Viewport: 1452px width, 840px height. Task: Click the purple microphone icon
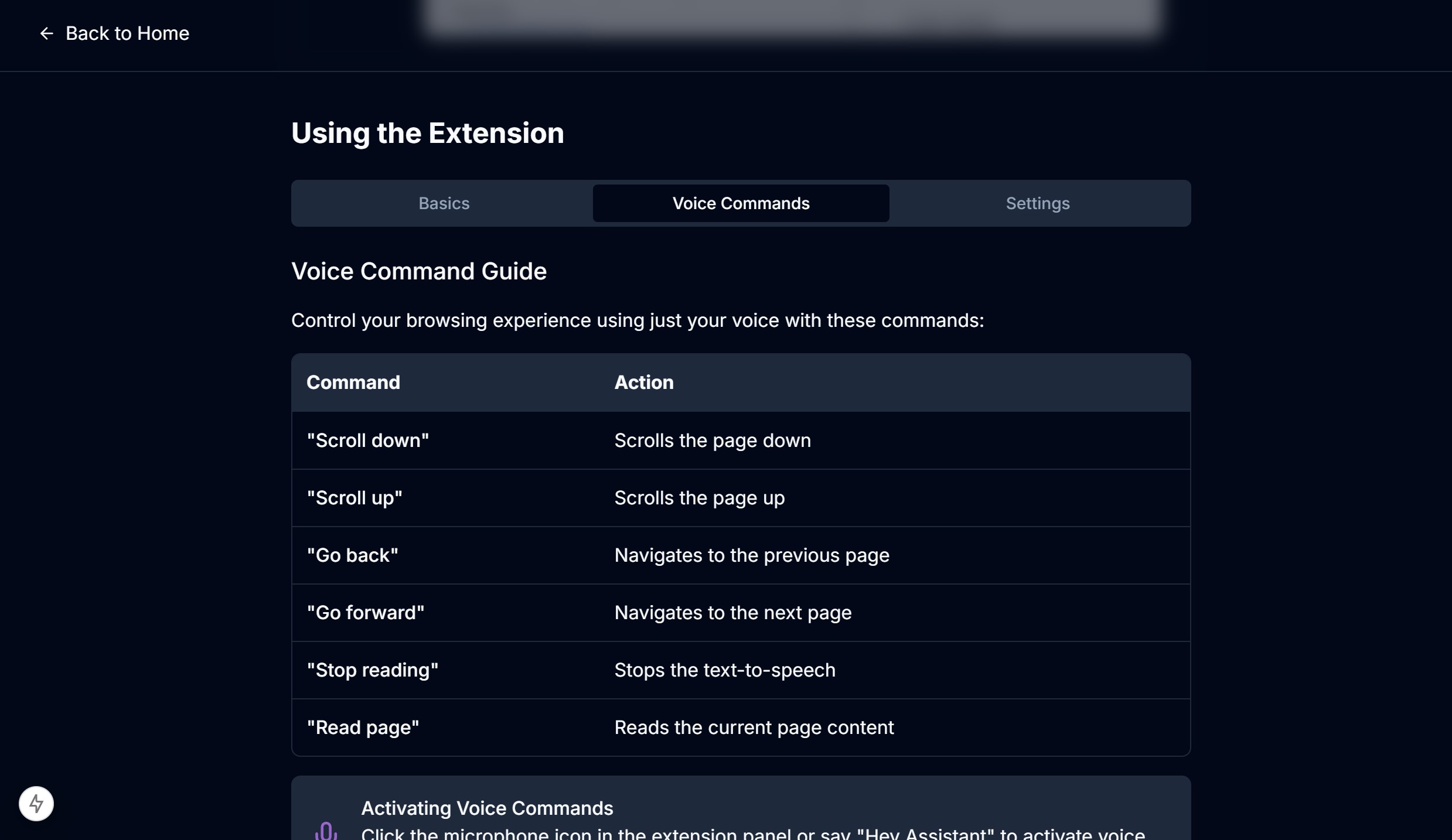(326, 831)
